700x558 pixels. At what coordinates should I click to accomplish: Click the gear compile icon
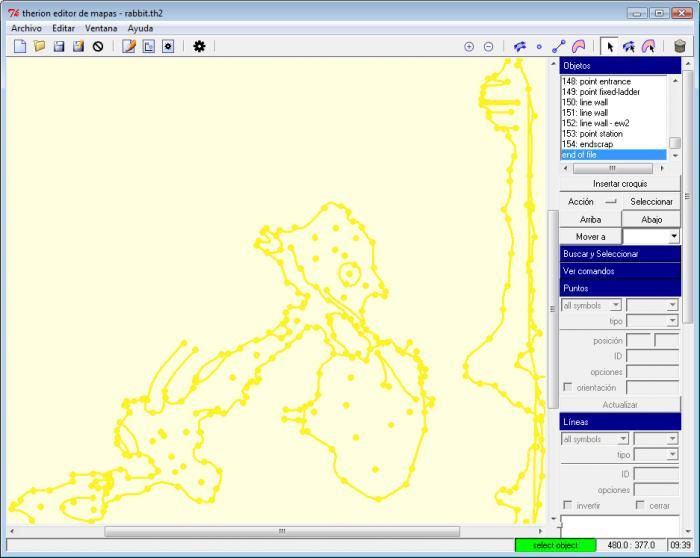point(199,46)
